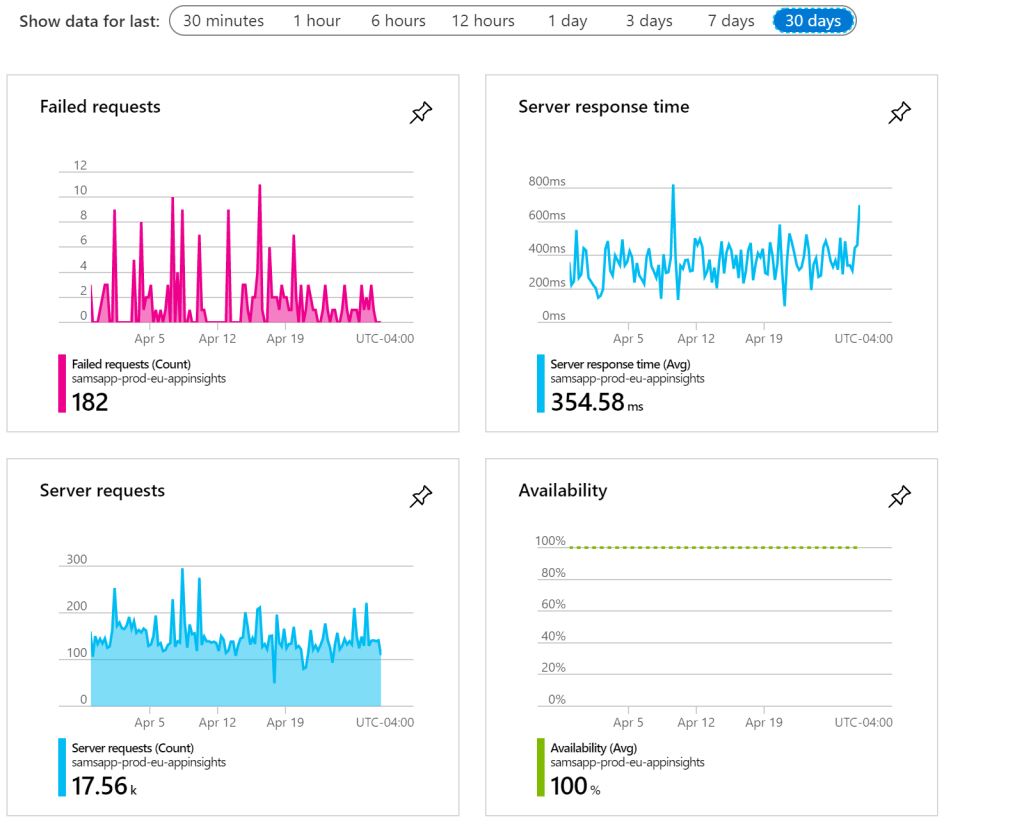This screenshot has height=831, width=1024.
Task: Click the selected 30 days option
Action: [813, 21]
